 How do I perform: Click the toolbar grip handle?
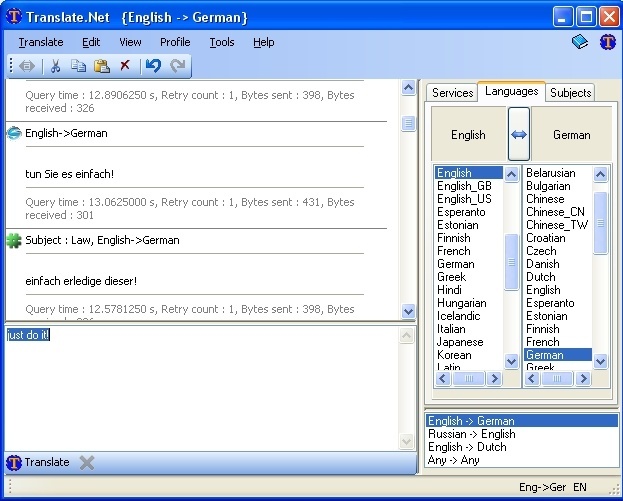click(x=11, y=66)
